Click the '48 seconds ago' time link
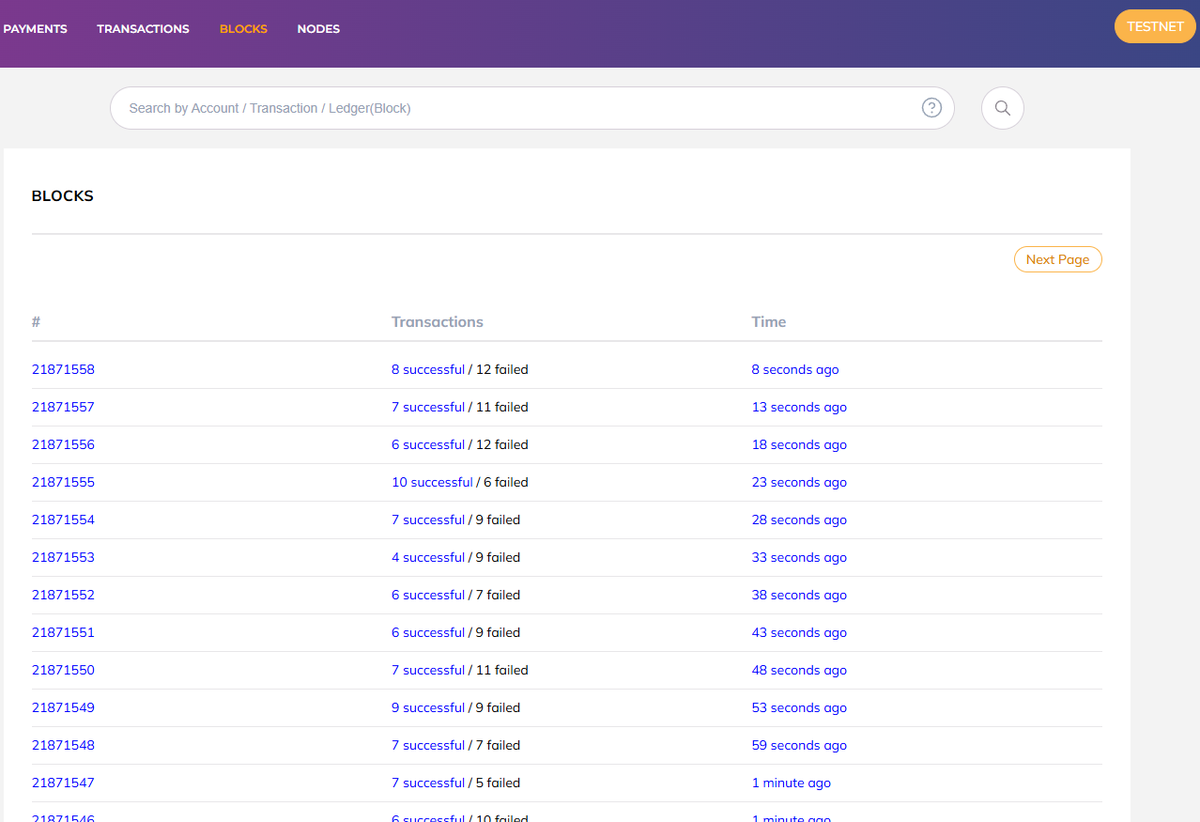The width and height of the screenshot is (1200, 822). (799, 670)
